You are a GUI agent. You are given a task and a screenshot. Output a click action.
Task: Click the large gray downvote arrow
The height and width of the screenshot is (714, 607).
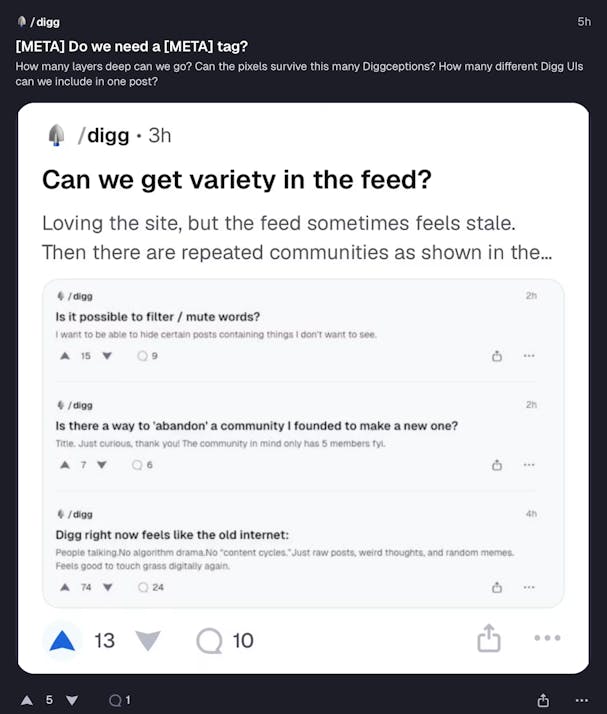pyautogui.click(x=147, y=640)
